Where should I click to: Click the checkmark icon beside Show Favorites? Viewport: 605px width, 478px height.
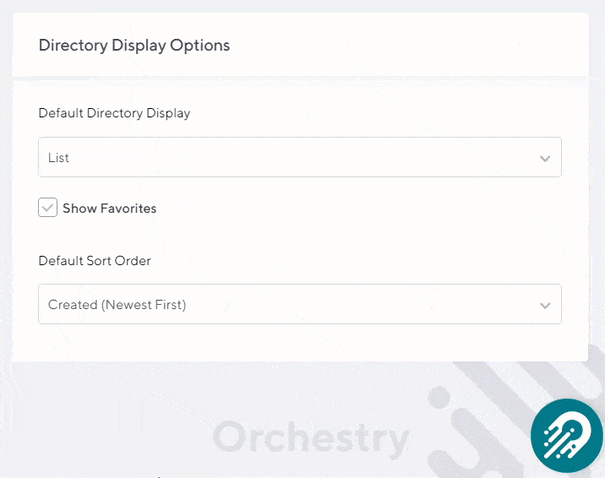pyautogui.click(x=47, y=207)
